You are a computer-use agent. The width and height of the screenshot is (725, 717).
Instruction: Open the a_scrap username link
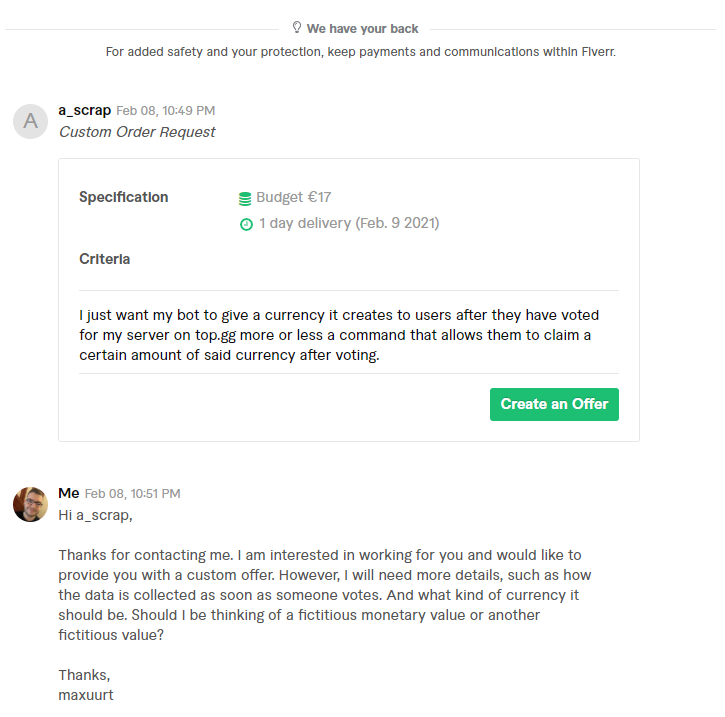coord(84,110)
